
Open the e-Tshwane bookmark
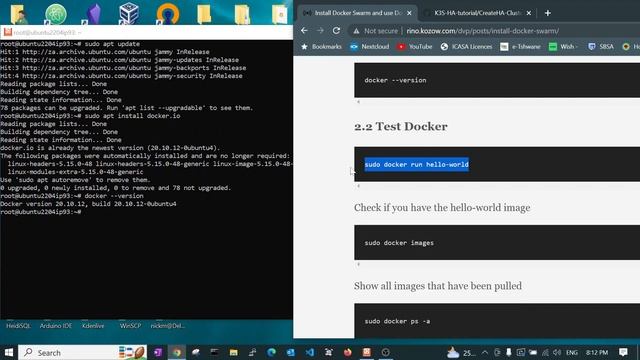coord(520,47)
